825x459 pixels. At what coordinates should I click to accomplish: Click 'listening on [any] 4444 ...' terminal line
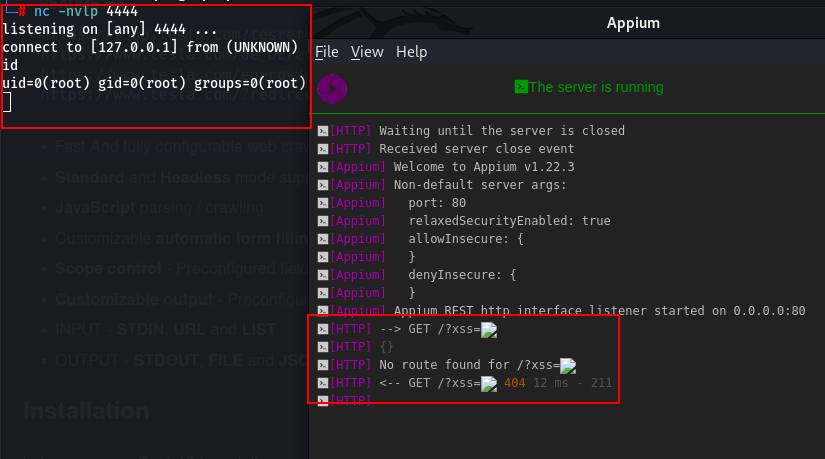click(x=109, y=29)
